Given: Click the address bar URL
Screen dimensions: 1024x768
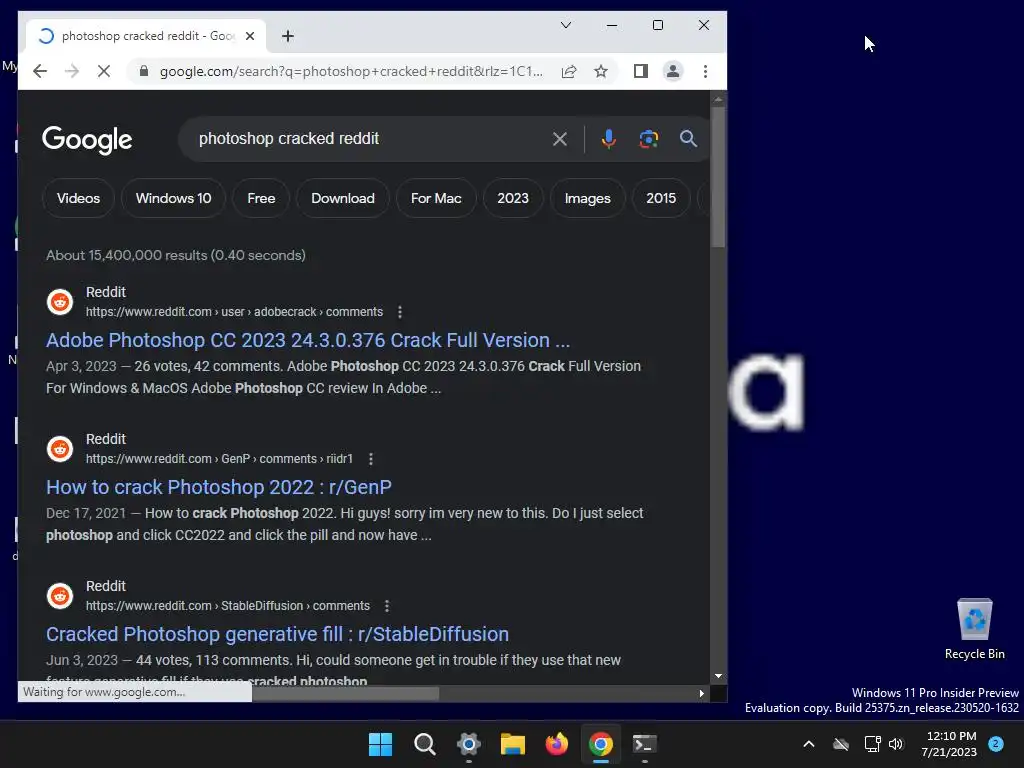Looking at the screenshot, I should (x=351, y=71).
